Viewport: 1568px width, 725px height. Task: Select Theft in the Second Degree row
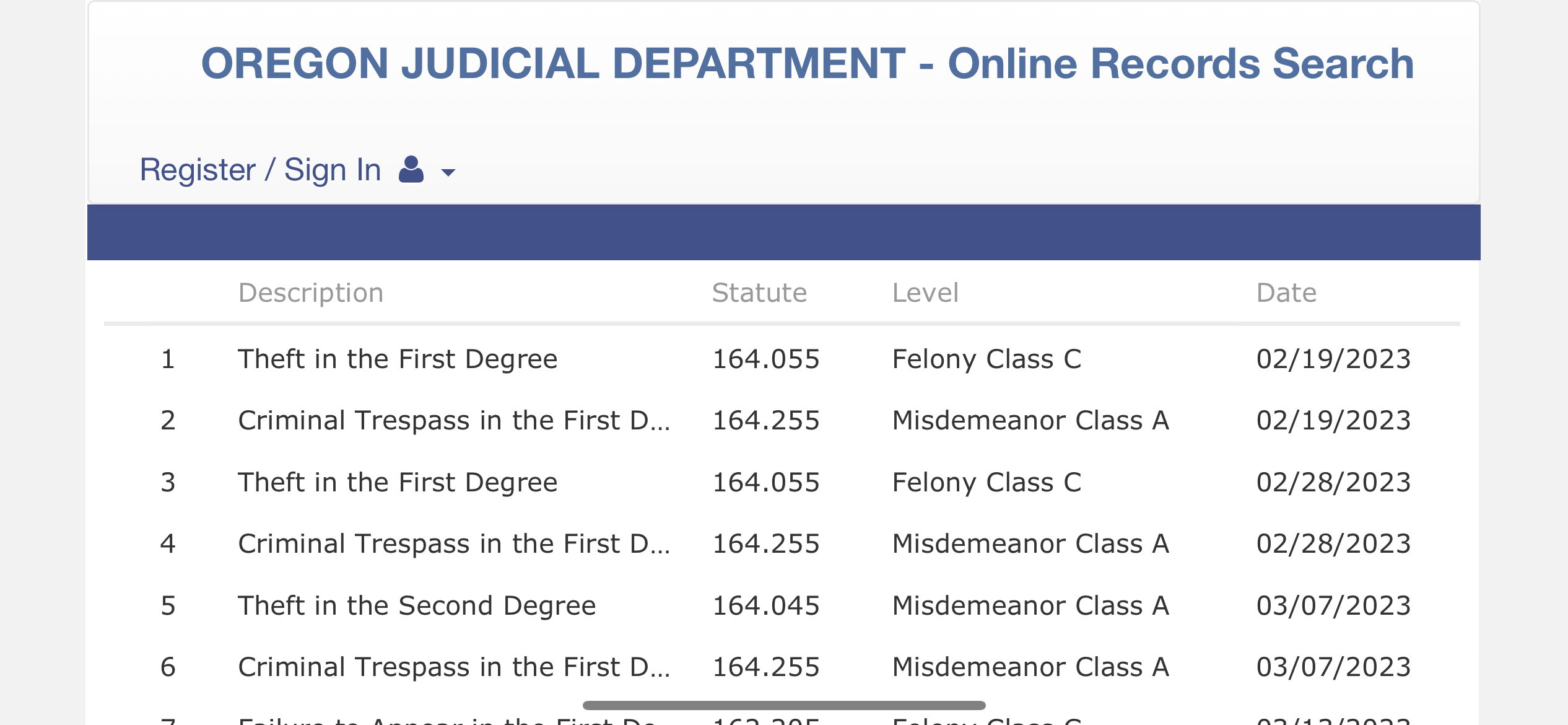782,606
